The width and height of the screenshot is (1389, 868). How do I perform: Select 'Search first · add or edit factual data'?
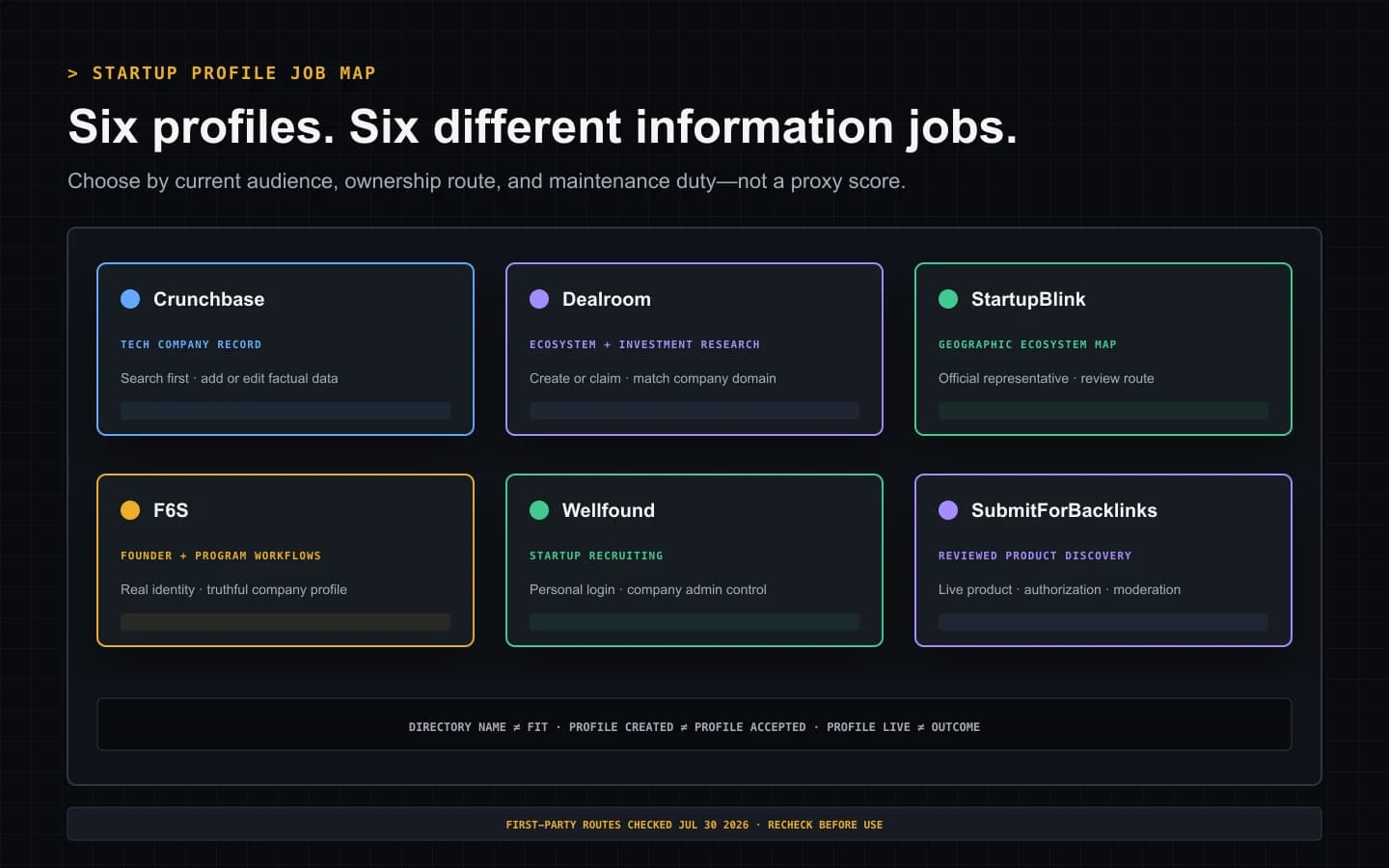[230, 378]
